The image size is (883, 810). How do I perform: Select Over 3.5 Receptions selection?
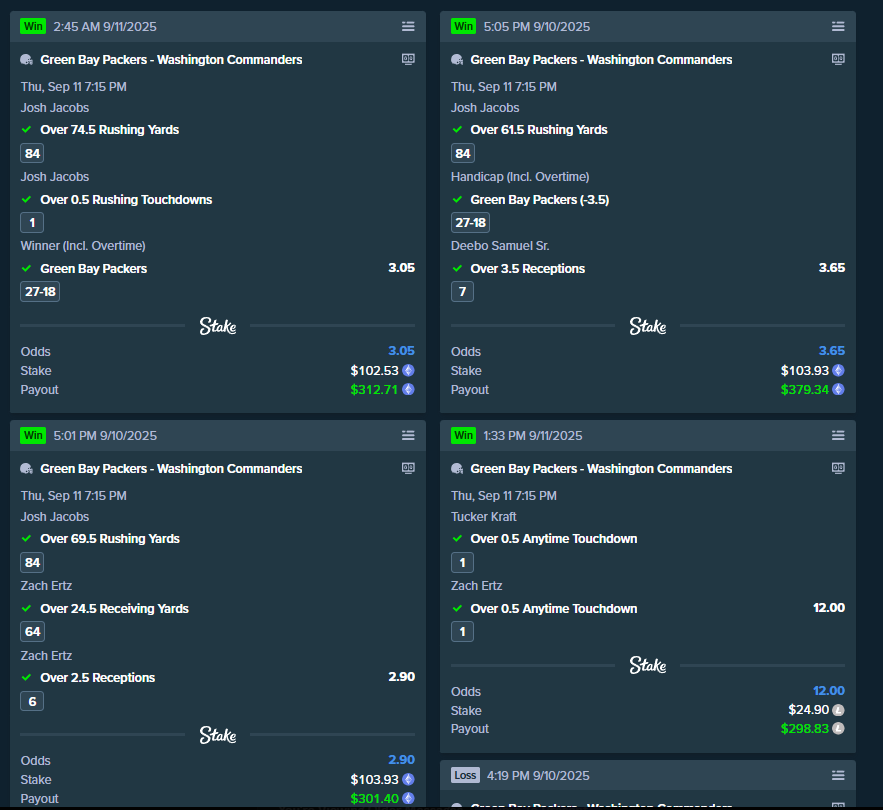pos(528,269)
